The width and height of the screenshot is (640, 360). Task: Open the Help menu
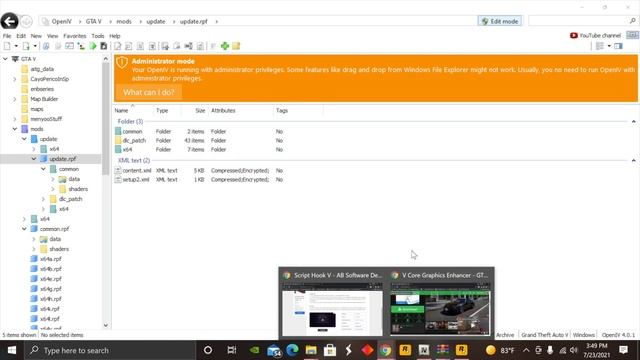115,36
